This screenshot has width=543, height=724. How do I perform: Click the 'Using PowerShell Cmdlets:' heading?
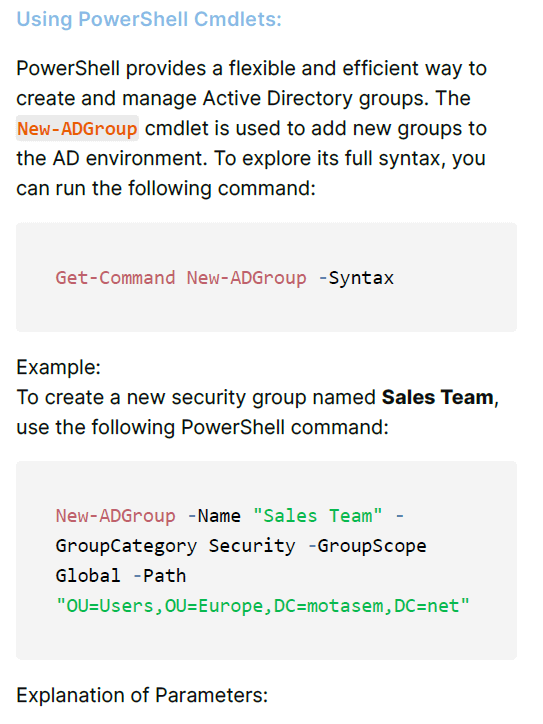tap(149, 19)
